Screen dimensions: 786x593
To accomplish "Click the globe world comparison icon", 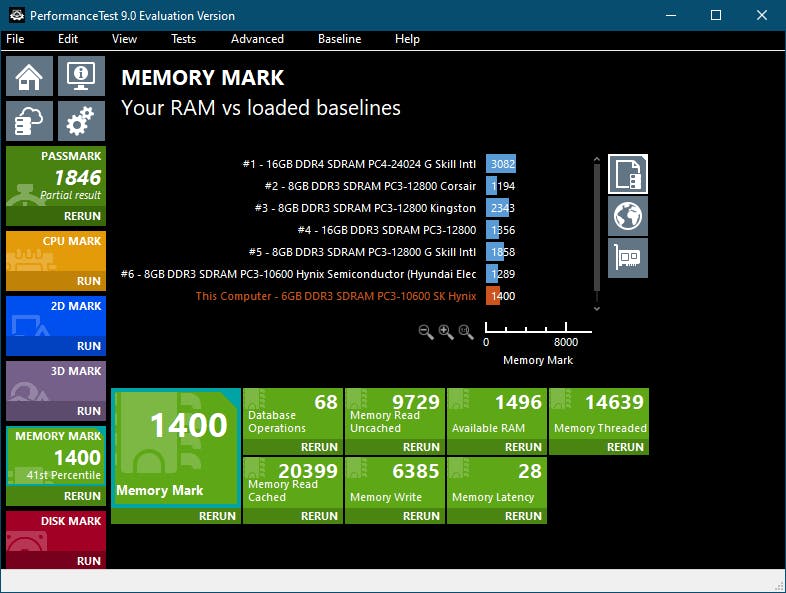I will click(x=628, y=216).
